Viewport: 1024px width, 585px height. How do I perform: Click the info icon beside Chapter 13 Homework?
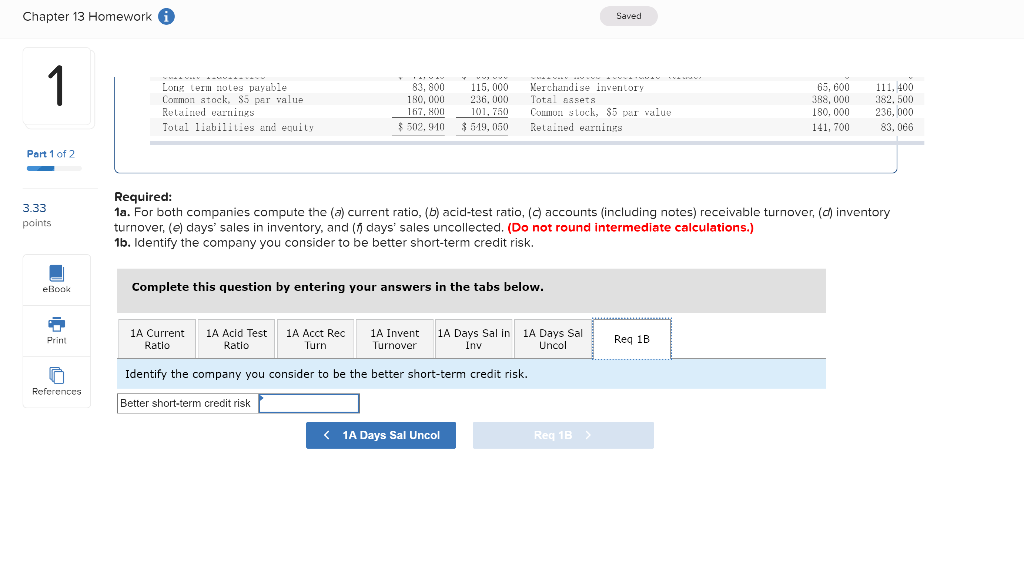point(167,16)
